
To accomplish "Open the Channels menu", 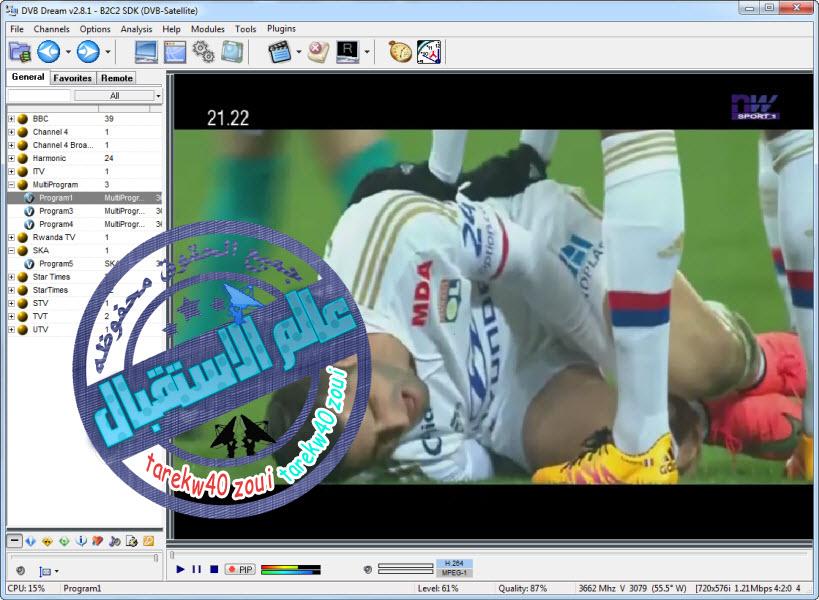I will point(51,29).
